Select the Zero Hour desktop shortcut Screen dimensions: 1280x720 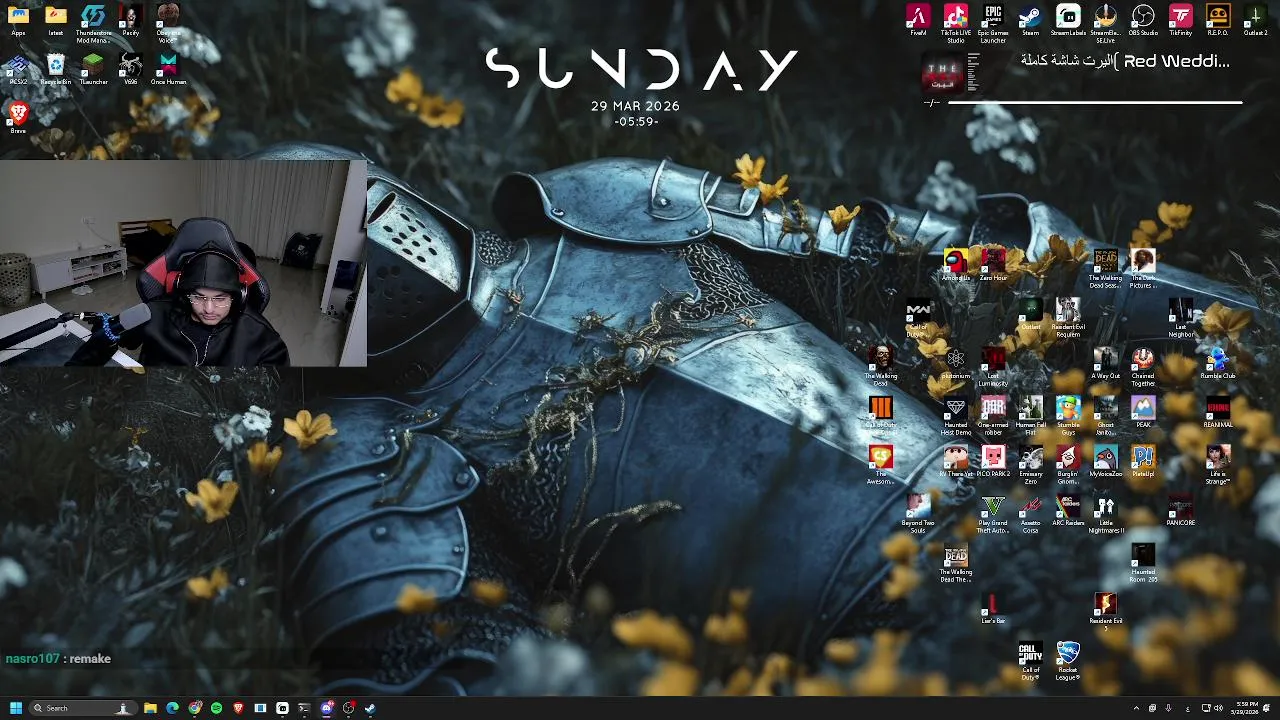point(993,265)
